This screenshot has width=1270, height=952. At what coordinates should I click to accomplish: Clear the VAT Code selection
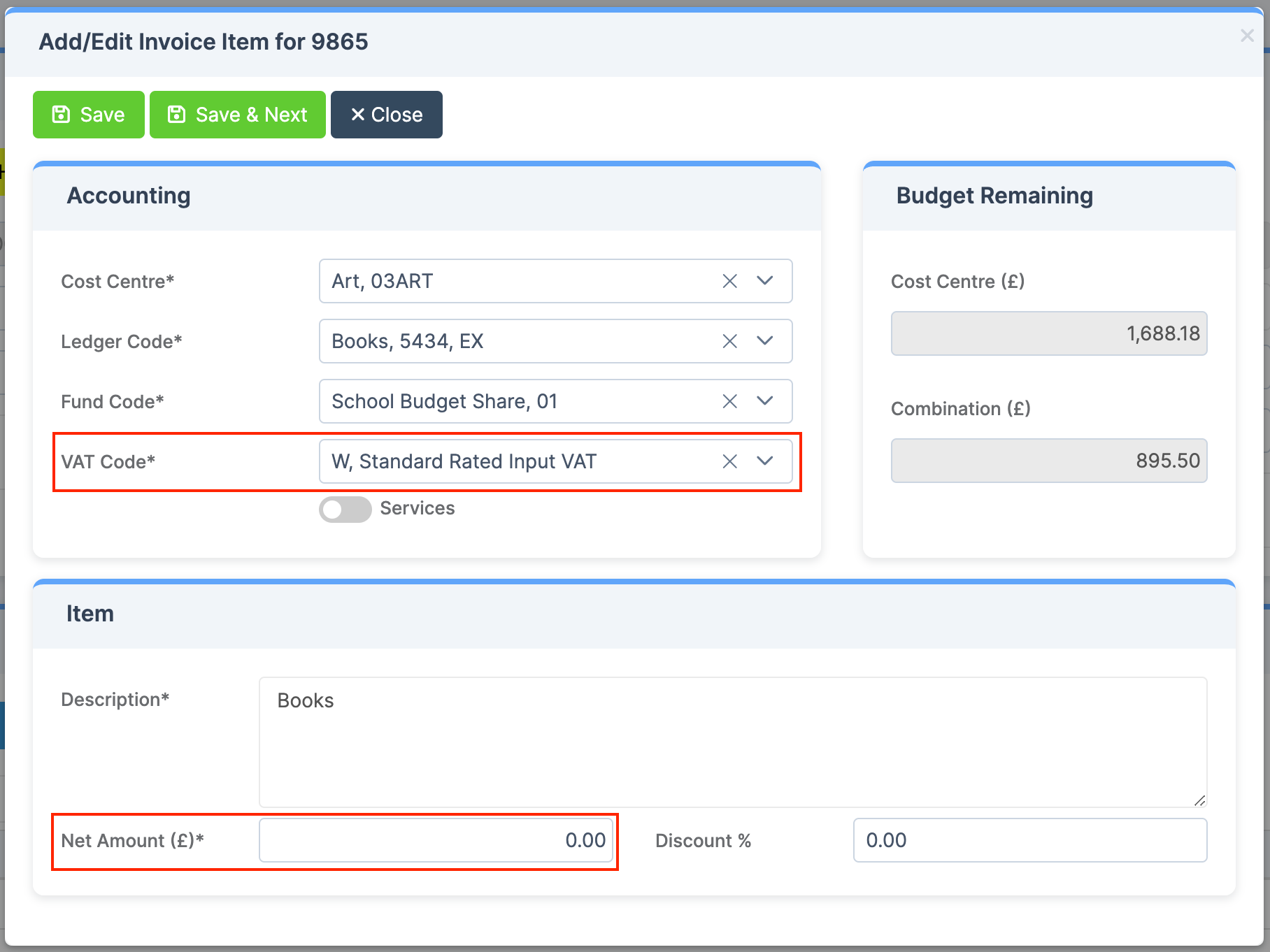(729, 461)
